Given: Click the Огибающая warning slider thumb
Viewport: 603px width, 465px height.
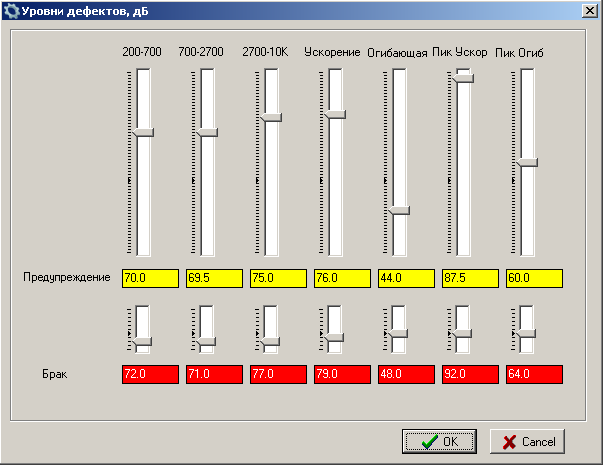Looking at the screenshot, I should (399, 210).
